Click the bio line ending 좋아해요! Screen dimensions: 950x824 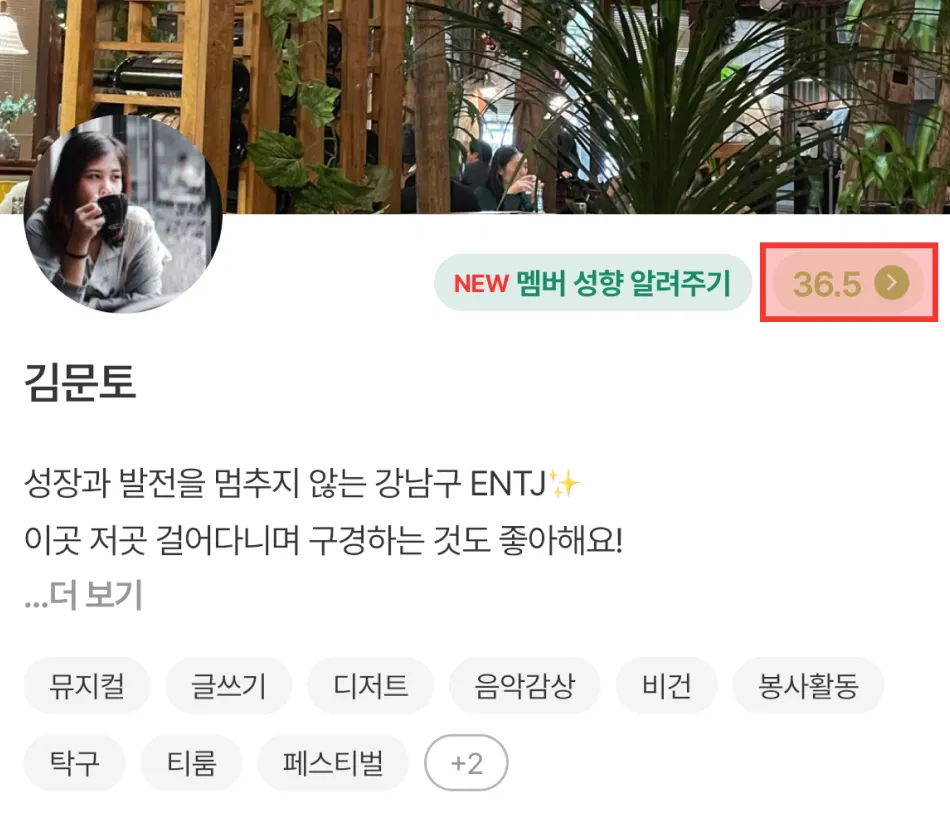pyautogui.click(x=324, y=539)
